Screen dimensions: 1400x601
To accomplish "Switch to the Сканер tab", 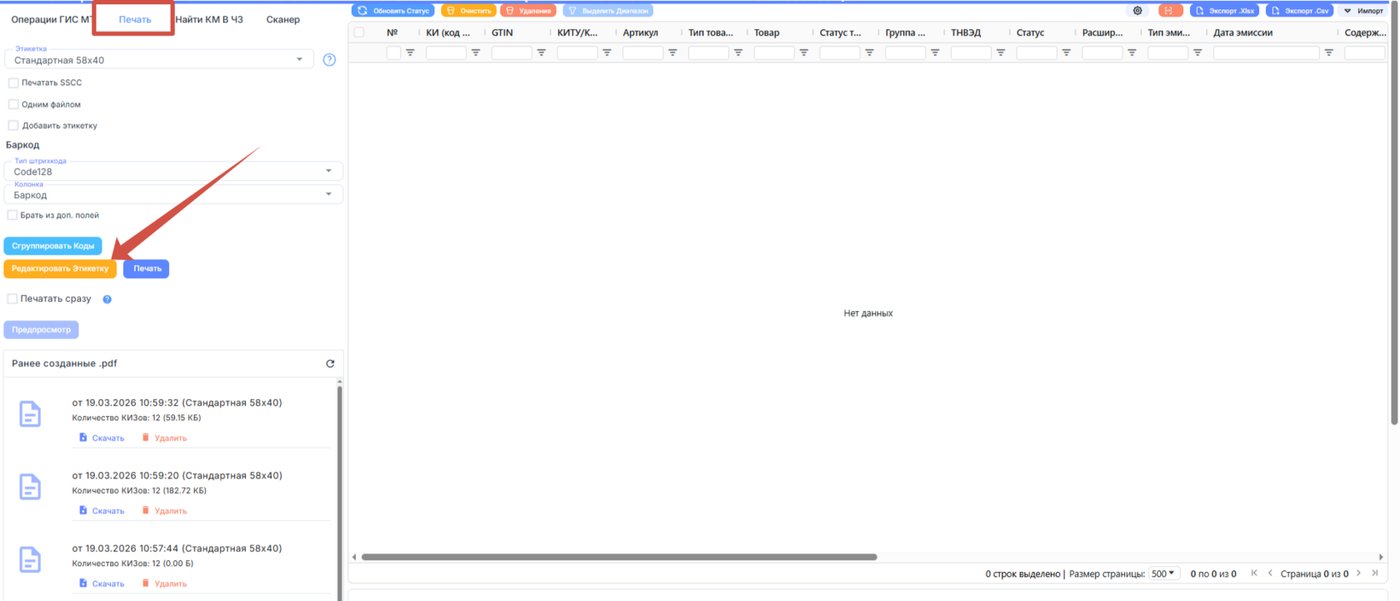I will [283, 20].
